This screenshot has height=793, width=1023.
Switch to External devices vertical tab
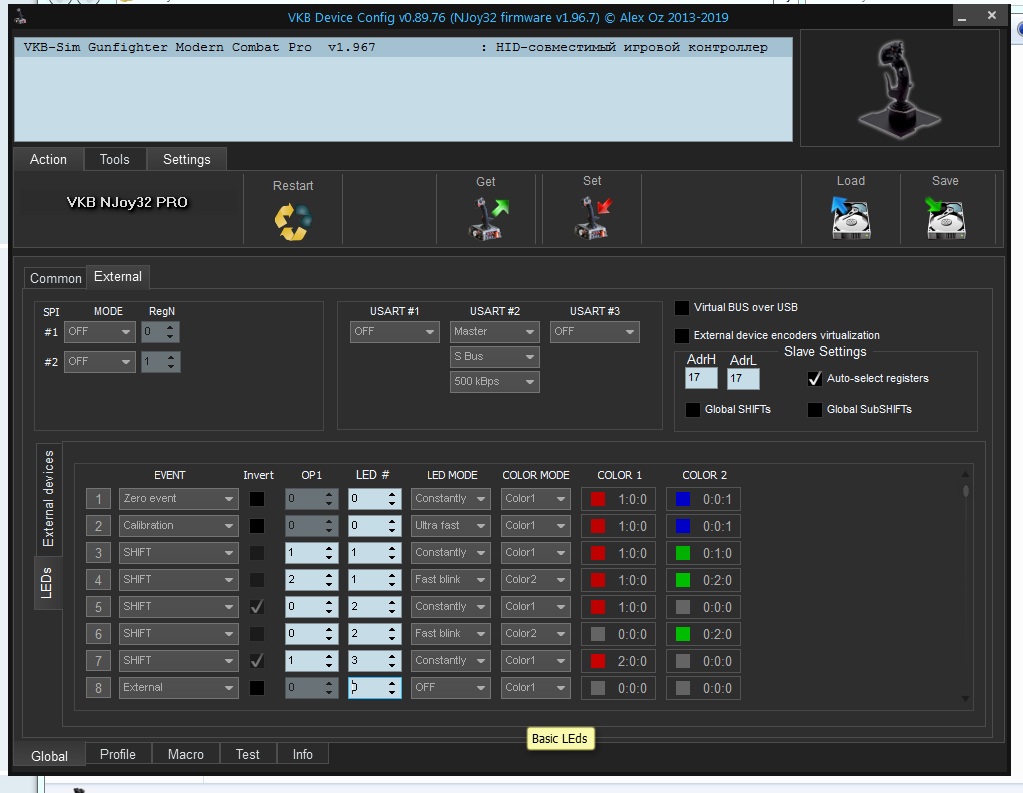tap(48, 499)
